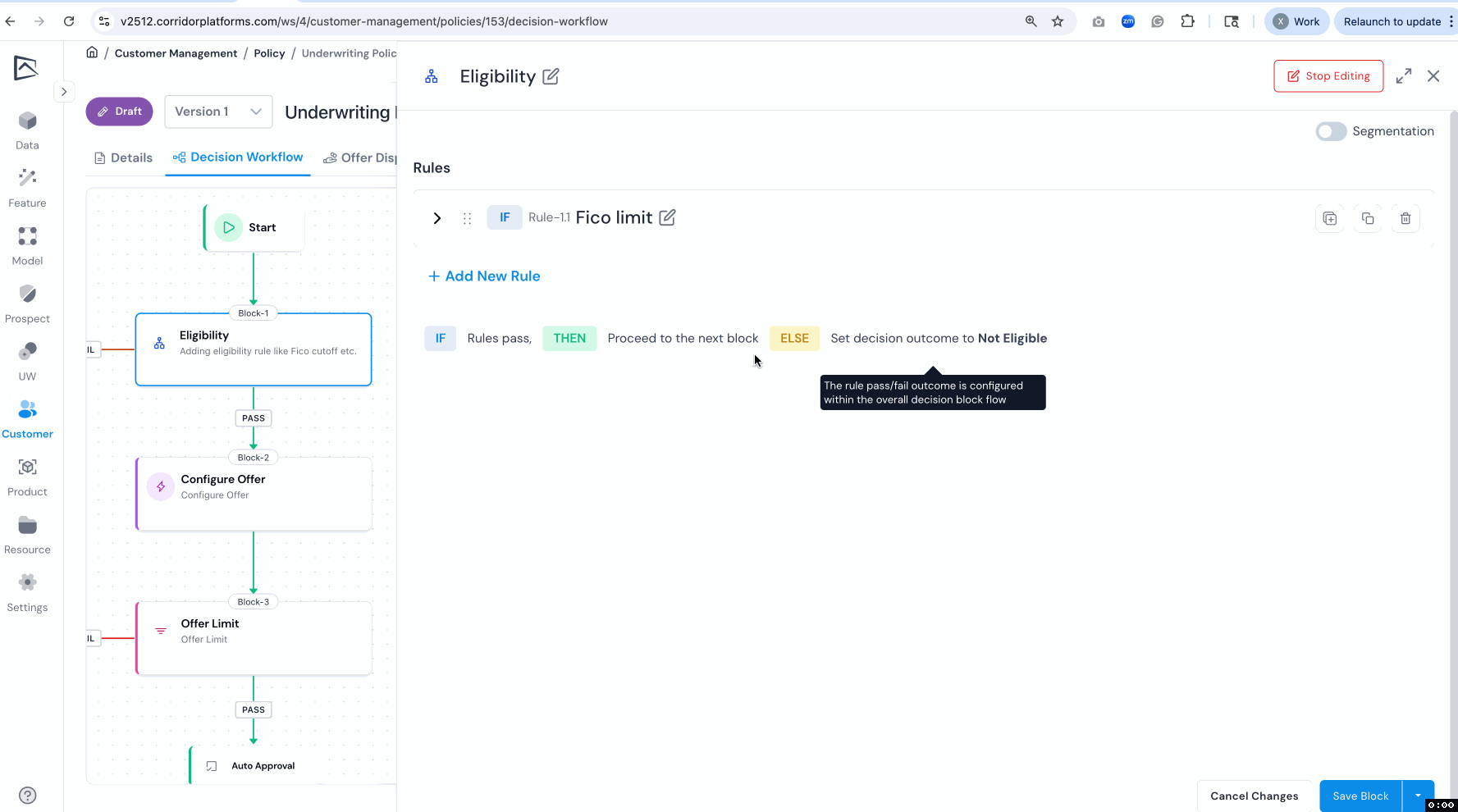Image resolution: width=1458 pixels, height=812 pixels.
Task: Open the Version 1 dropdown
Action: (x=217, y=112)
